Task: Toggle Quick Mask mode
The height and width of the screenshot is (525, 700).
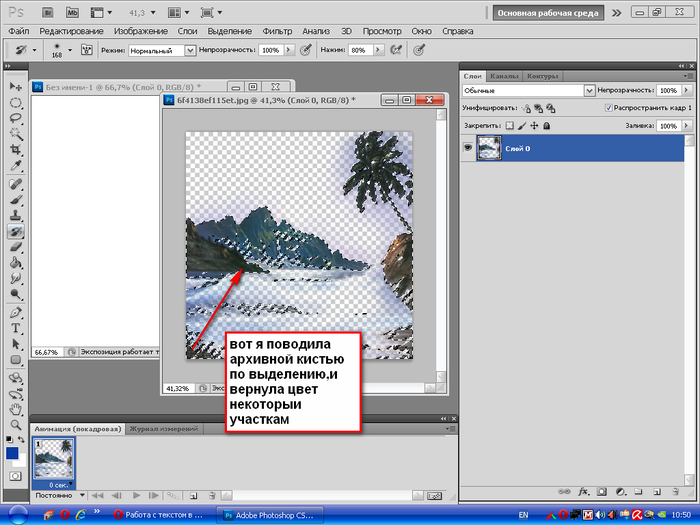Action: pos(15,476)
